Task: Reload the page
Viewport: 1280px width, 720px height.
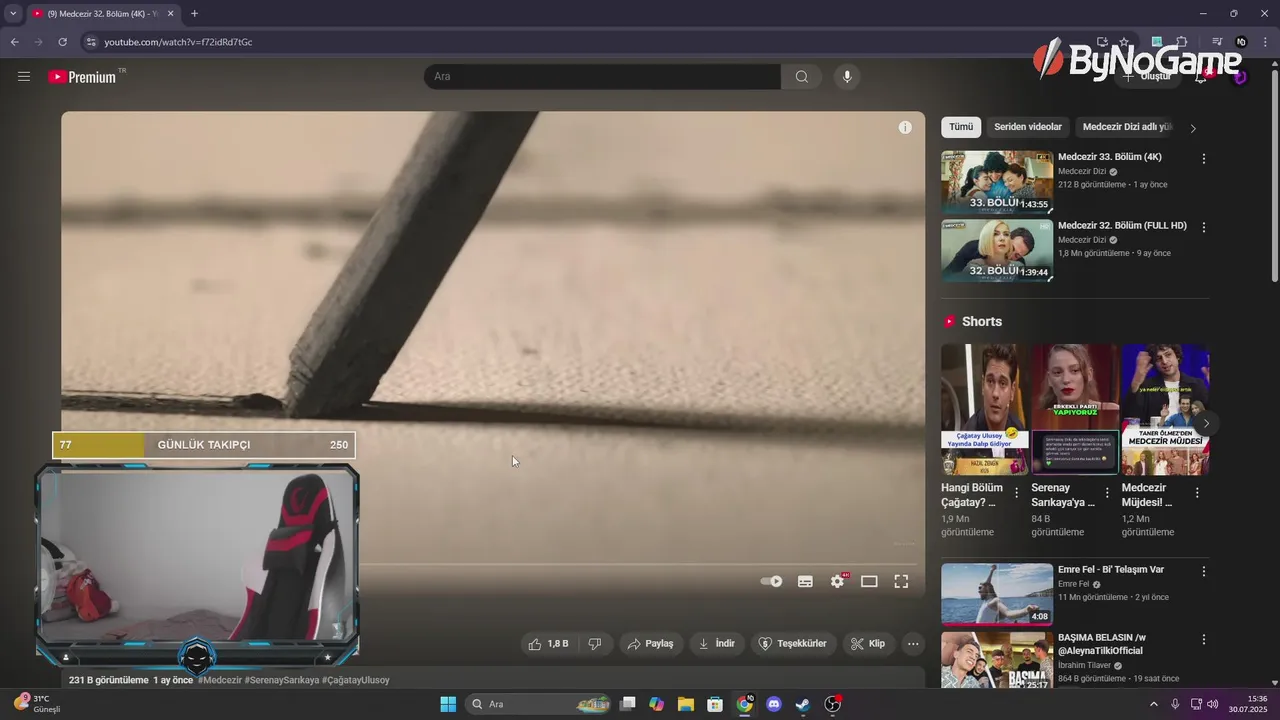Action: click(62, 42)
